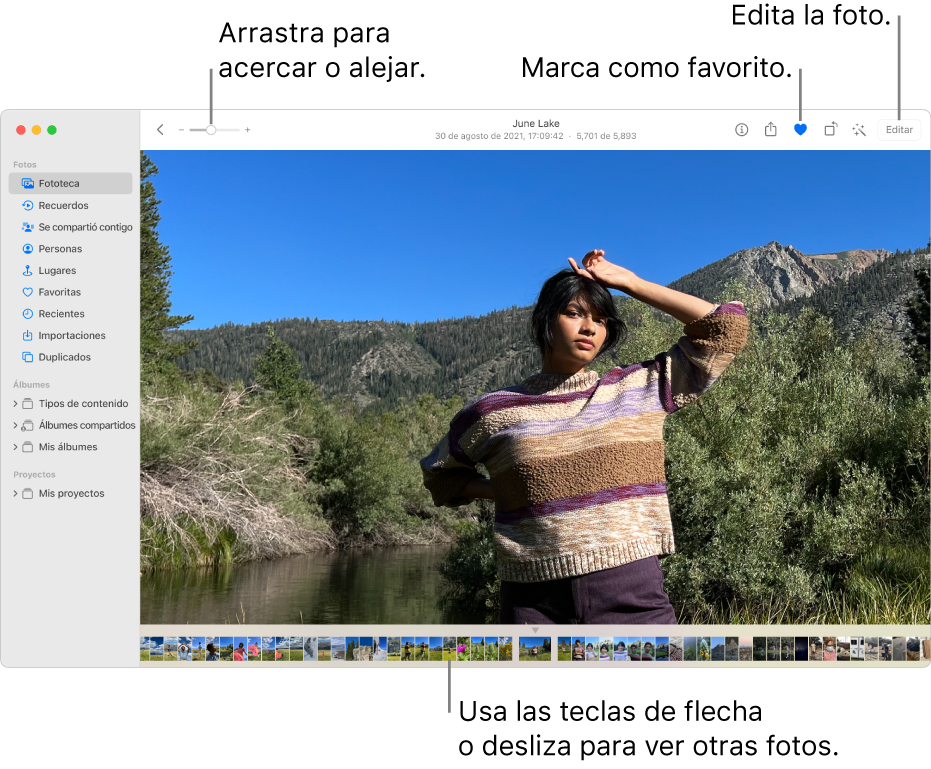Click the Editar button
Image resolution: width=931 pixels, height=769 pixels.
point(899,130)
